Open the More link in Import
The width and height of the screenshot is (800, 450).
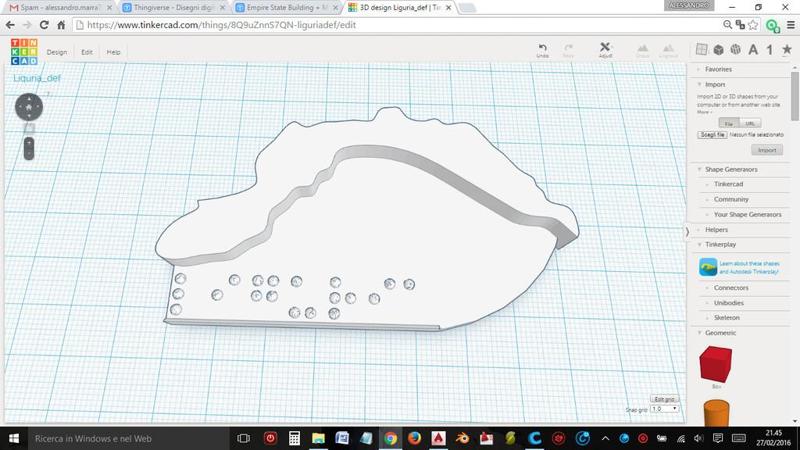pyautogui.click(x=704, y=112)
